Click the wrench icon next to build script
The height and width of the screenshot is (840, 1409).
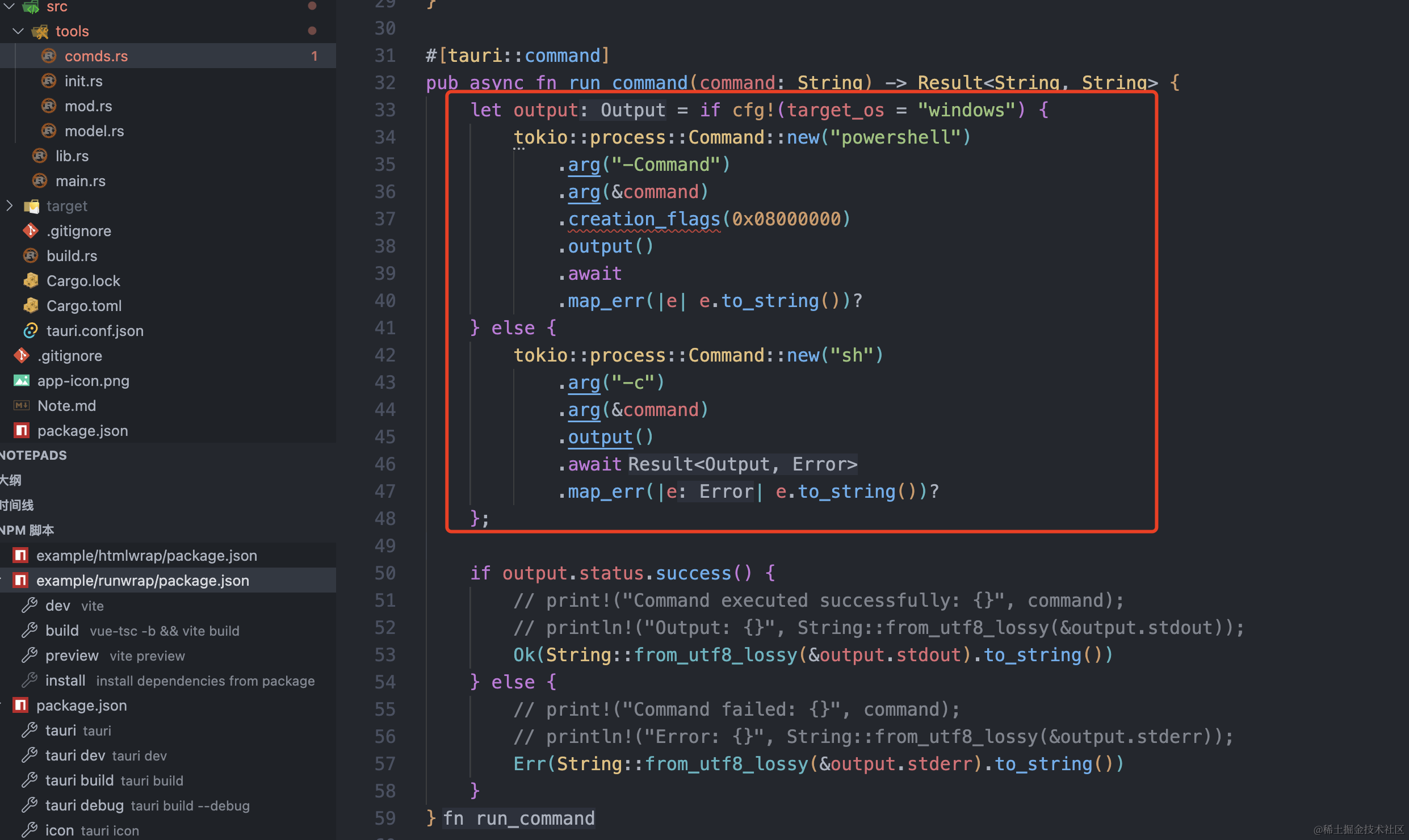[30, 630]
